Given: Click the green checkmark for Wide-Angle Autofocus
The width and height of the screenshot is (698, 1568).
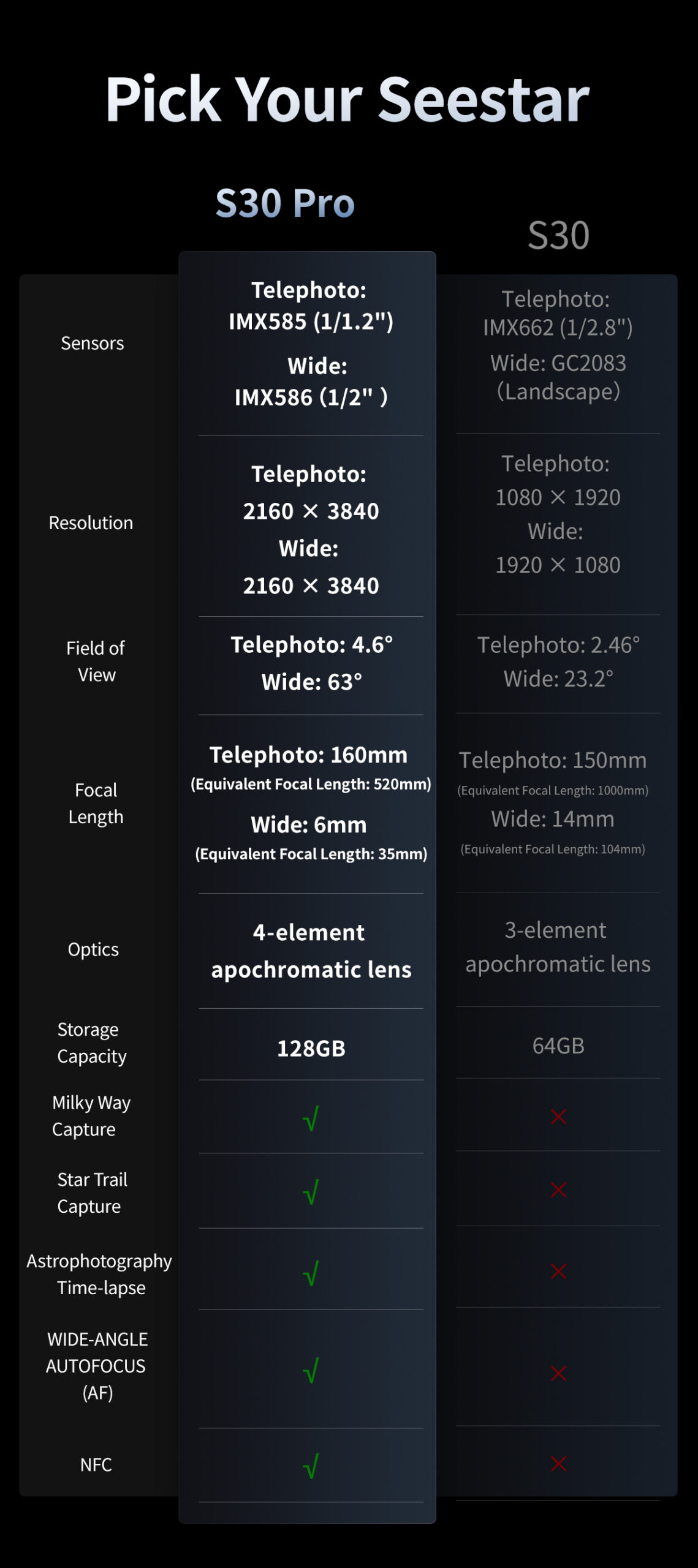Looking at the screenshot, I should tap(311, 1371).
